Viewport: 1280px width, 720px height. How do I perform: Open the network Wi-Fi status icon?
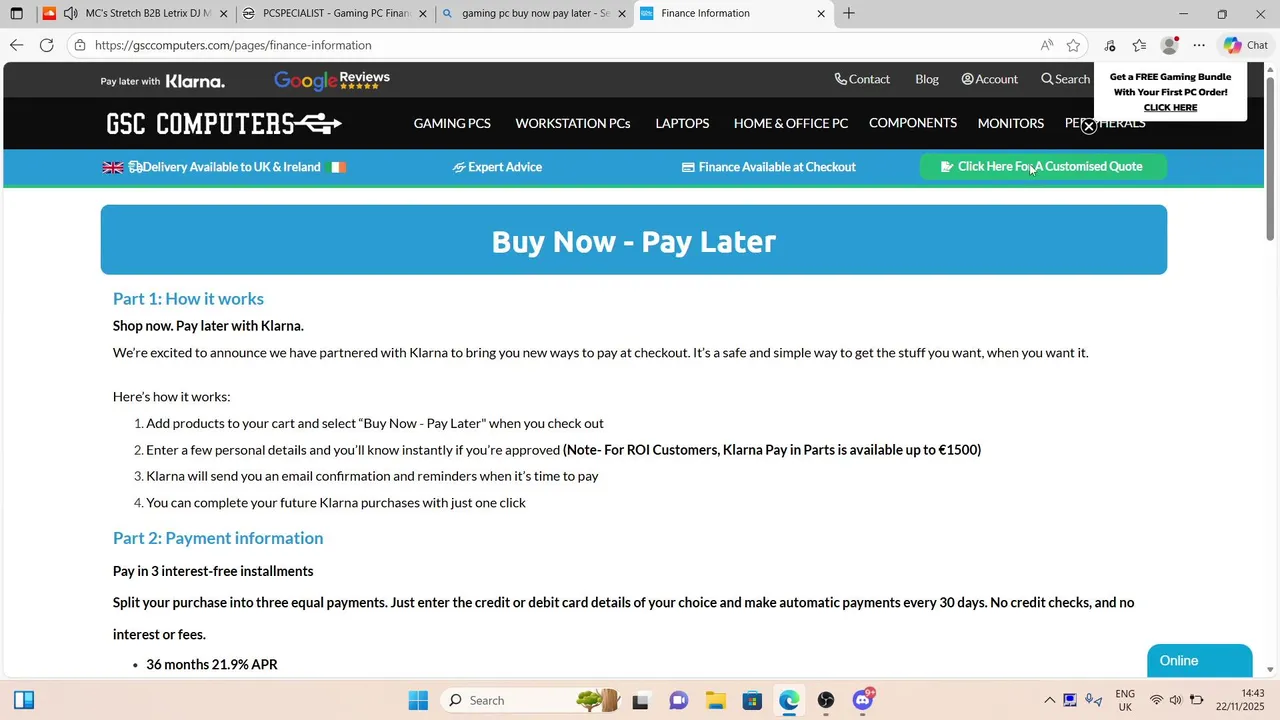(x=1156, y=700)
